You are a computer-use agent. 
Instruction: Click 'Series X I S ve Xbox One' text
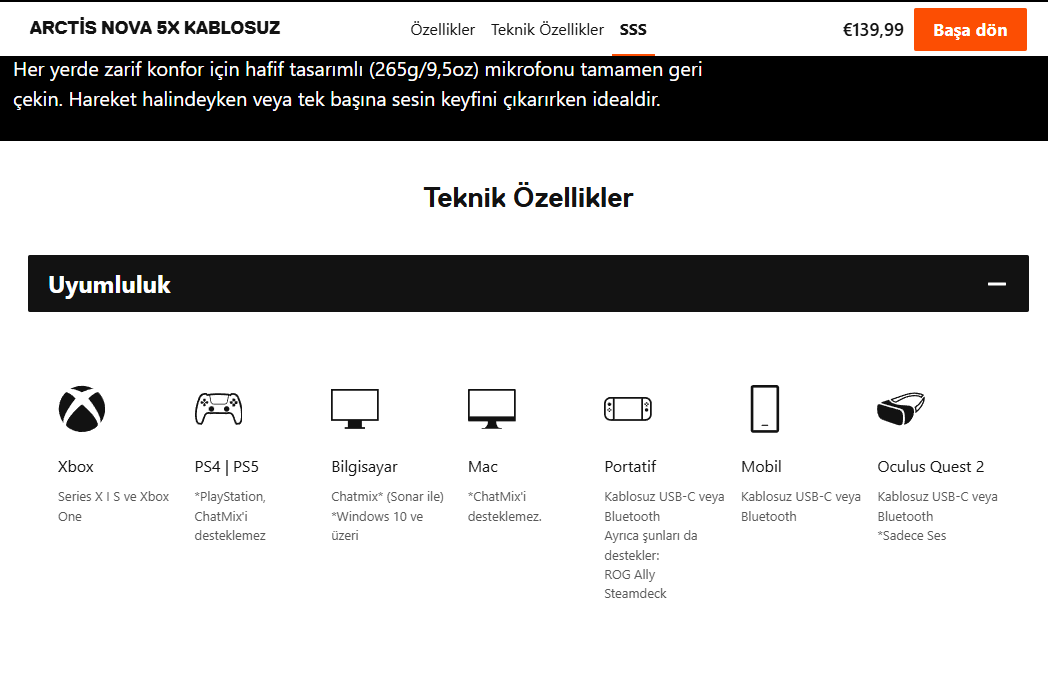[114, 507]
